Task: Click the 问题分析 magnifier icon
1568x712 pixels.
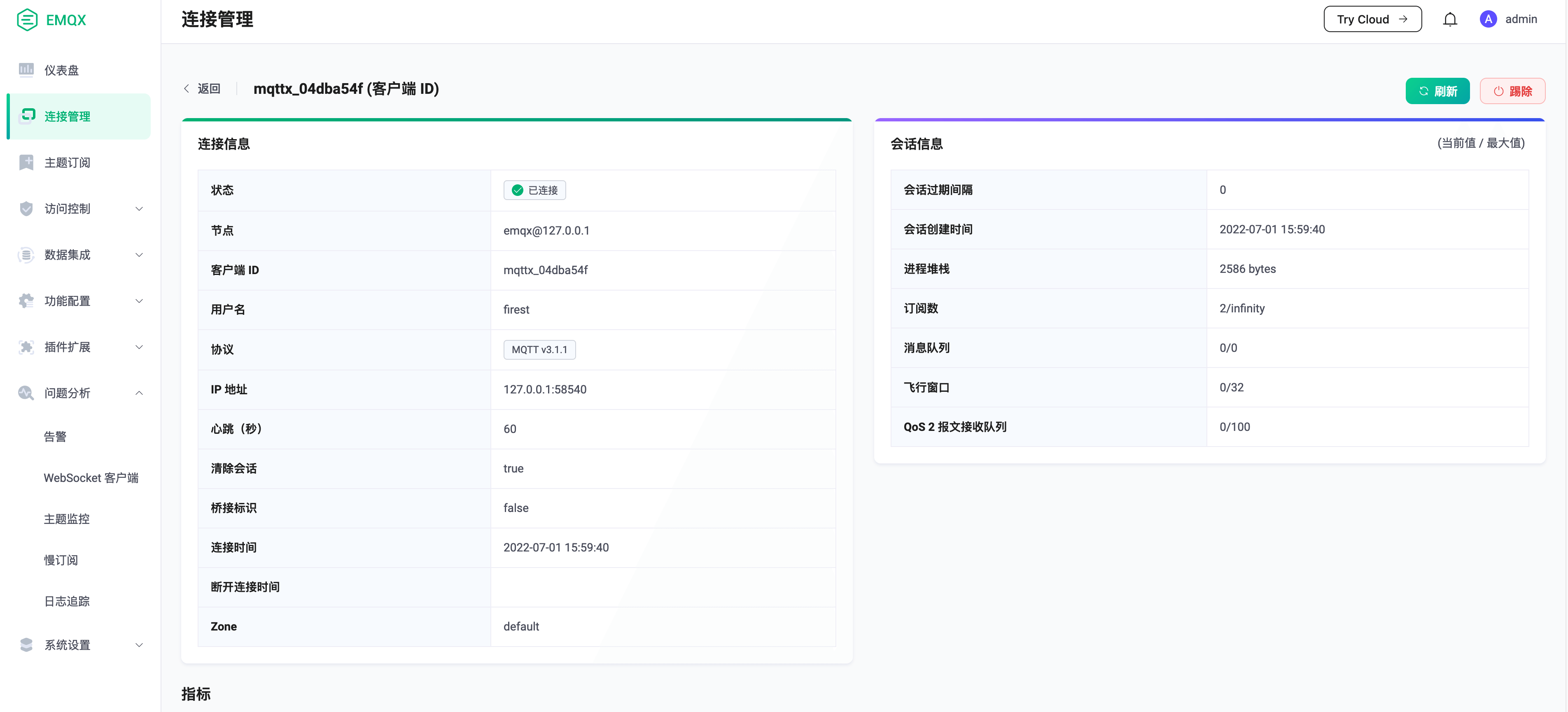Action: 26,393
